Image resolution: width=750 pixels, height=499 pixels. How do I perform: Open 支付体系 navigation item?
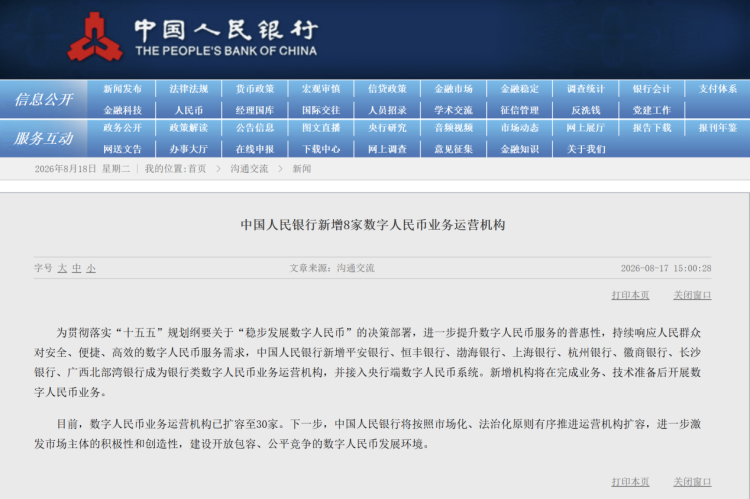pos(718,89)
